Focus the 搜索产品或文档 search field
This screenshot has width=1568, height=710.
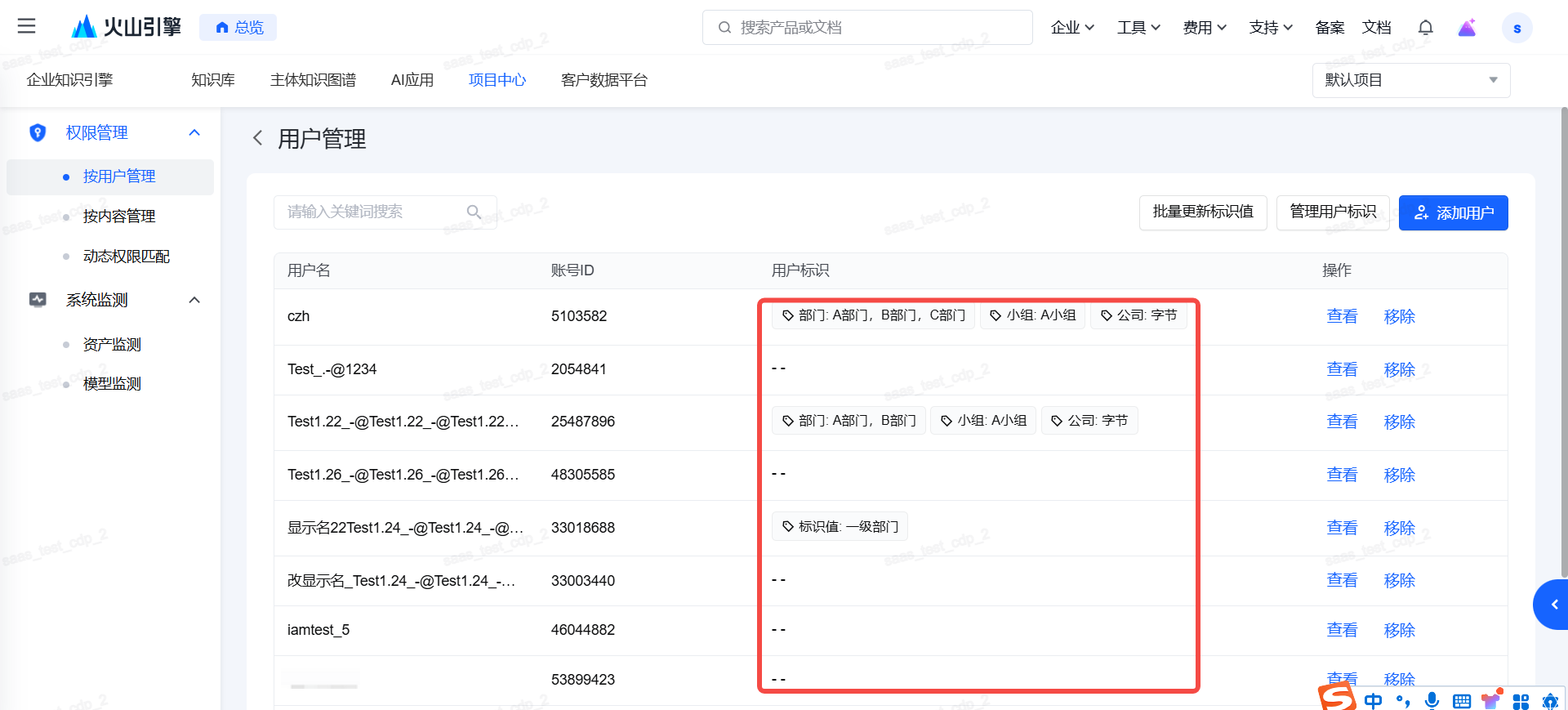click(867, 28)
